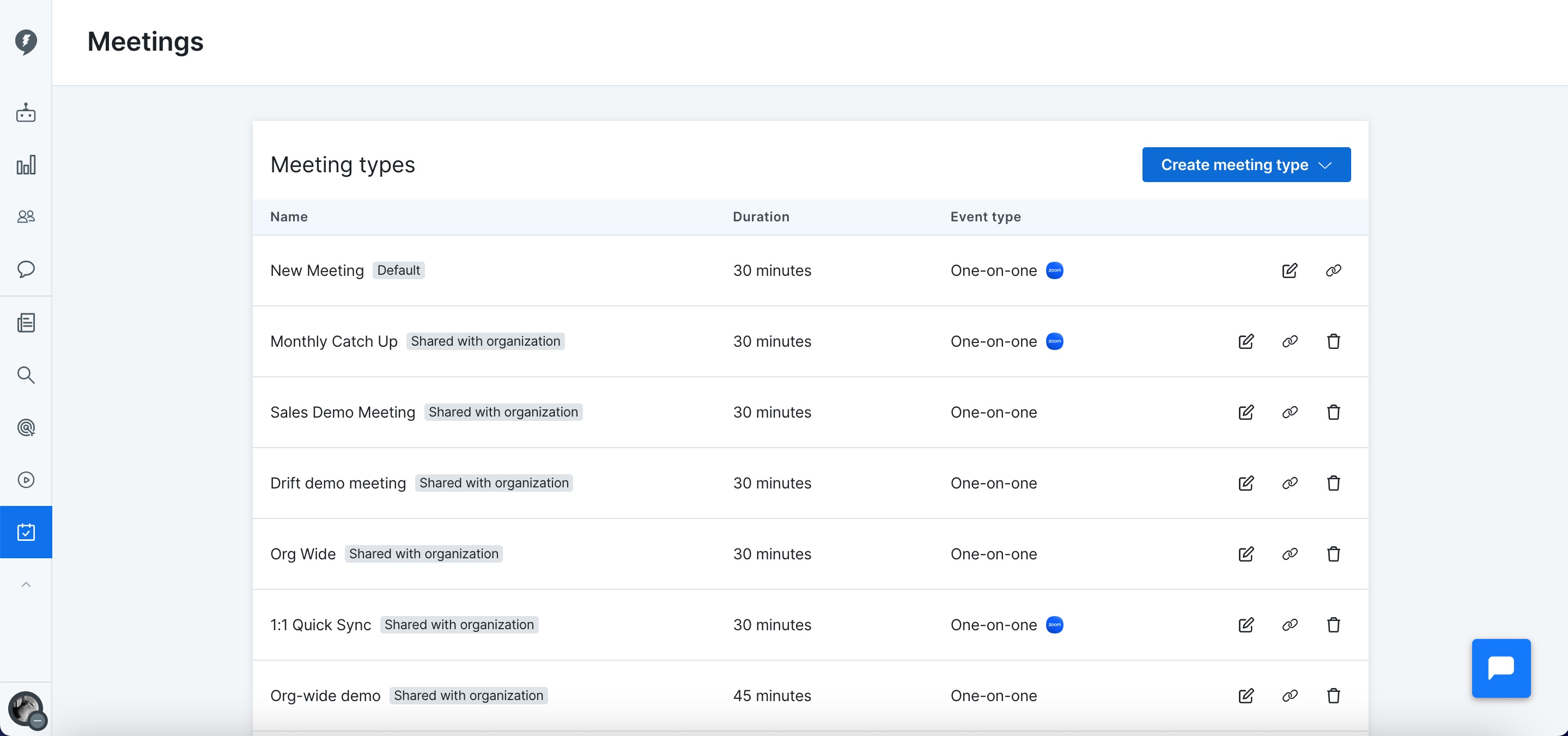Edit the 1:1 Quick Sync meeting
The height and width of the screenshot is (736, 1568).
1245,624
